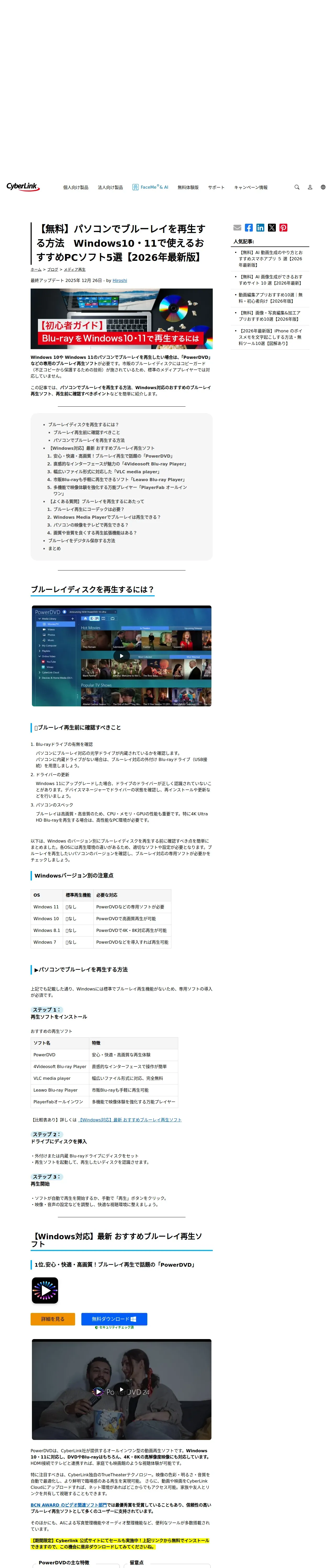The width and height of the screenshot is (336, 1568).
Task: Open サポート menu
Action: [x=216, y=187]
